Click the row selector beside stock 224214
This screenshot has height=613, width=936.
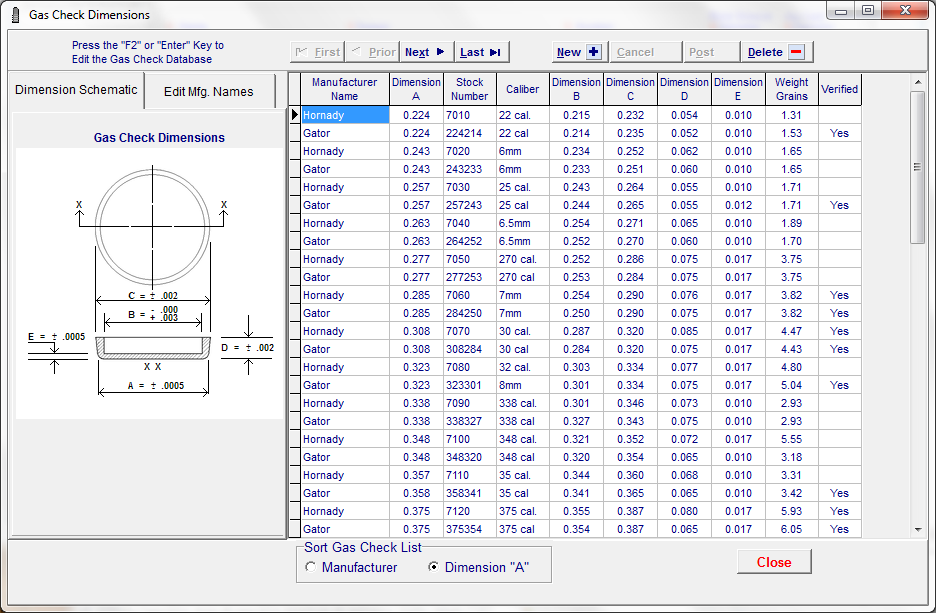tap(294, 133)
